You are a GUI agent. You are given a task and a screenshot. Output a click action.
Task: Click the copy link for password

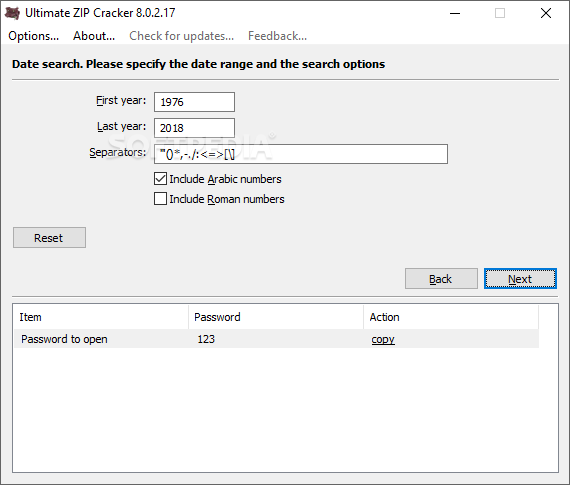coord(383,339)
